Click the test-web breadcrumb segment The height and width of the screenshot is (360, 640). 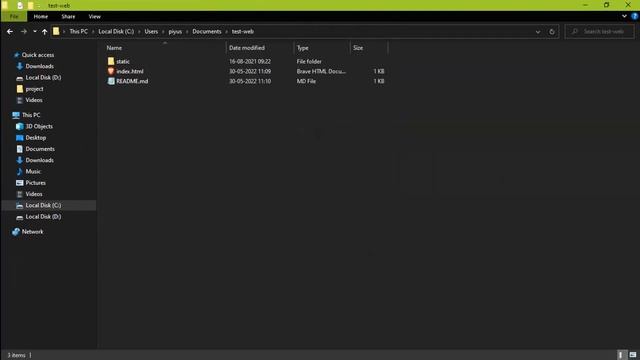coord(242,31)
